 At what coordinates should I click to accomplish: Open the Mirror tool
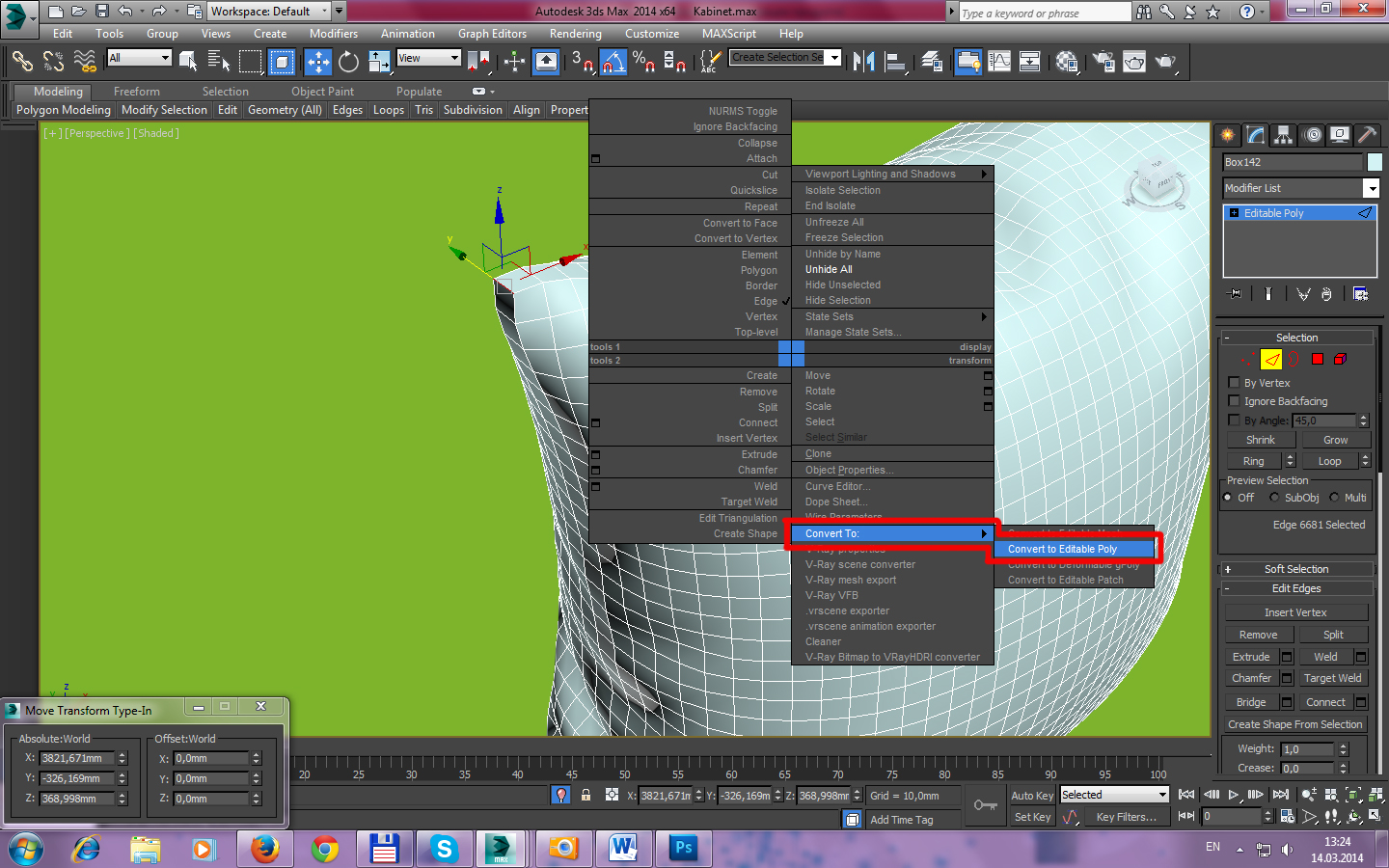click(x=865, y=62)
